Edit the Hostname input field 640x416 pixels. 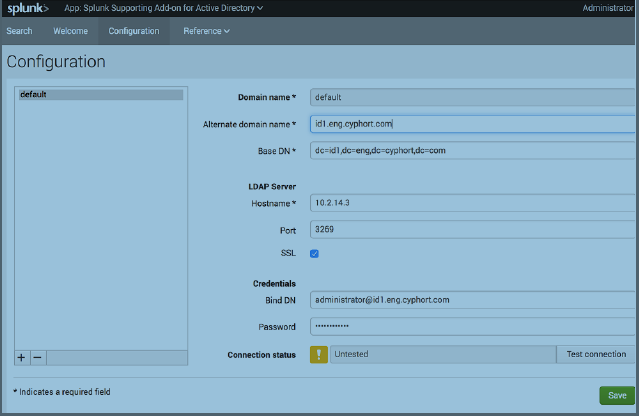coord(472,203)
